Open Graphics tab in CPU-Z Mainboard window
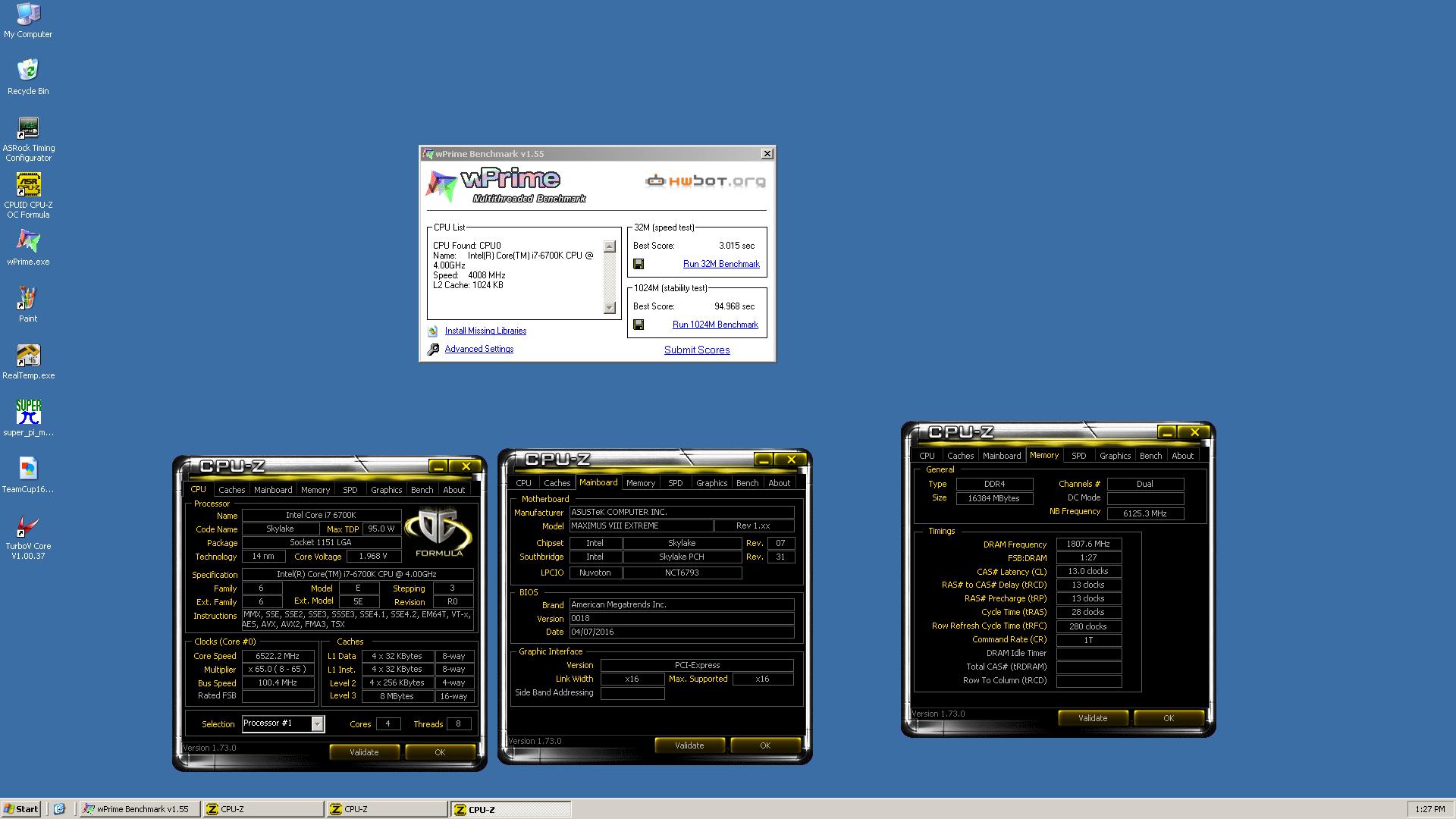Screen dimensions: 1456x819 click(711, 483)
